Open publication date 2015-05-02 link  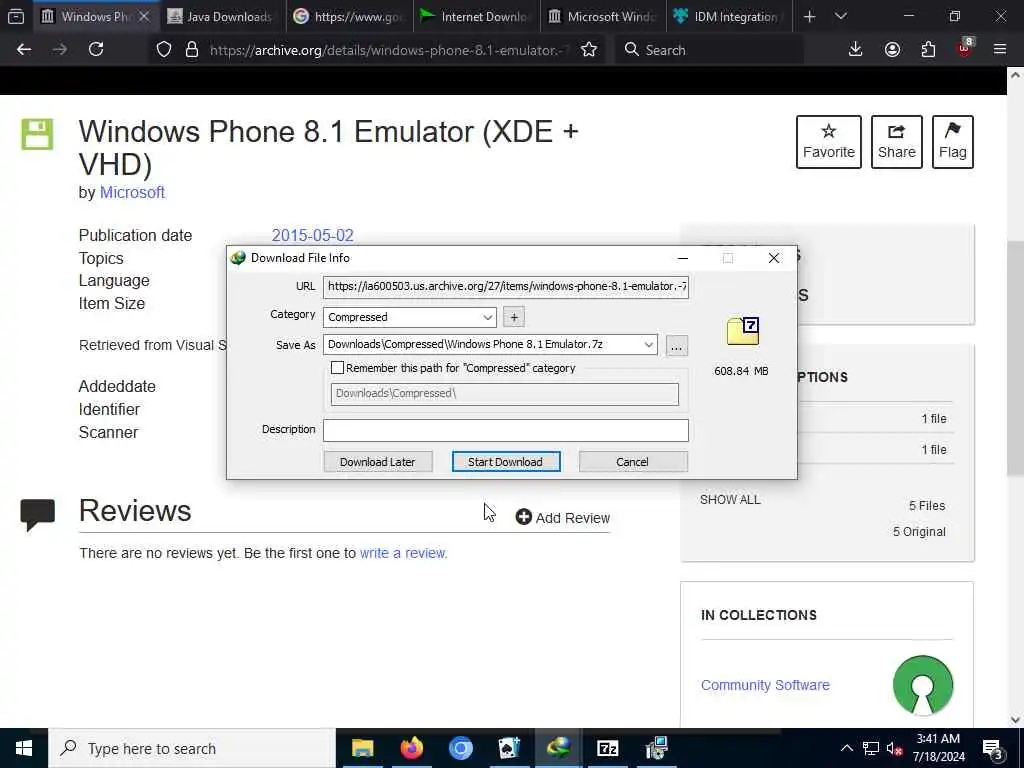[x=312, y=235]
